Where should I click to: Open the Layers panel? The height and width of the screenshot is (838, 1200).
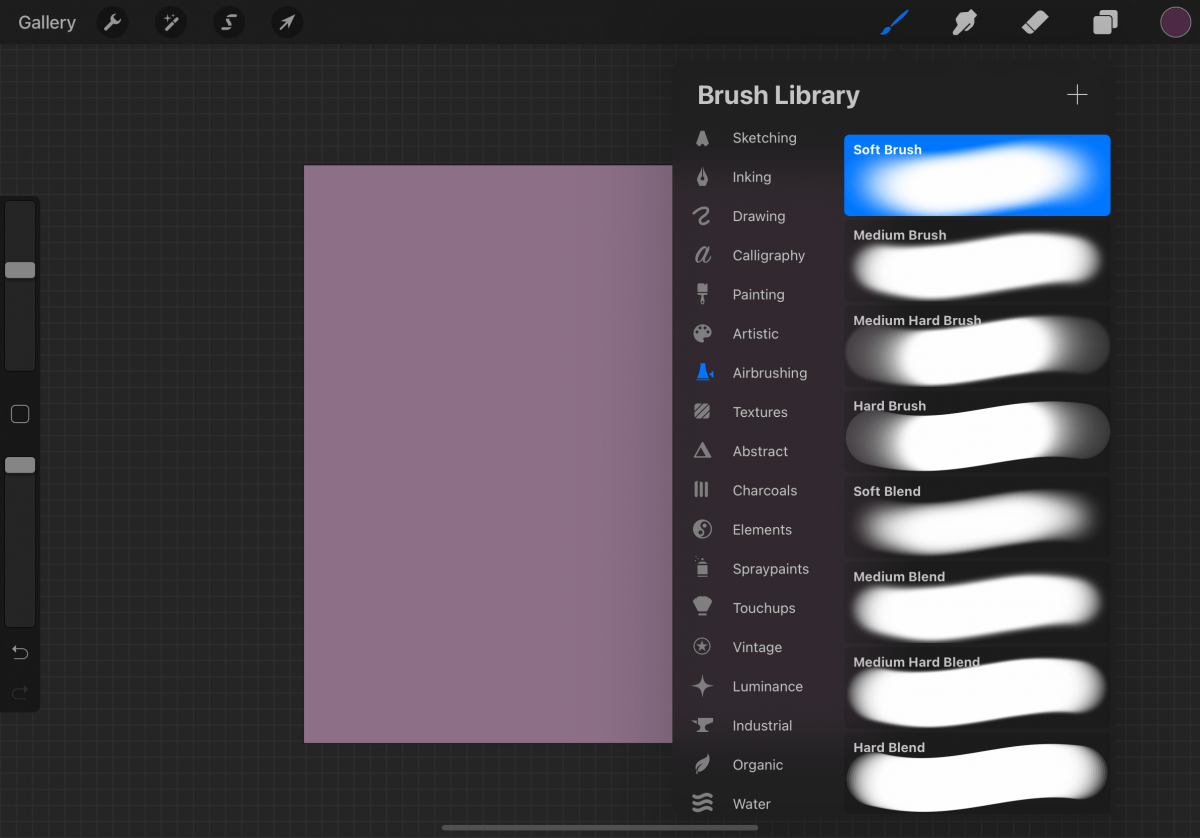click(x=1105, y=22)
